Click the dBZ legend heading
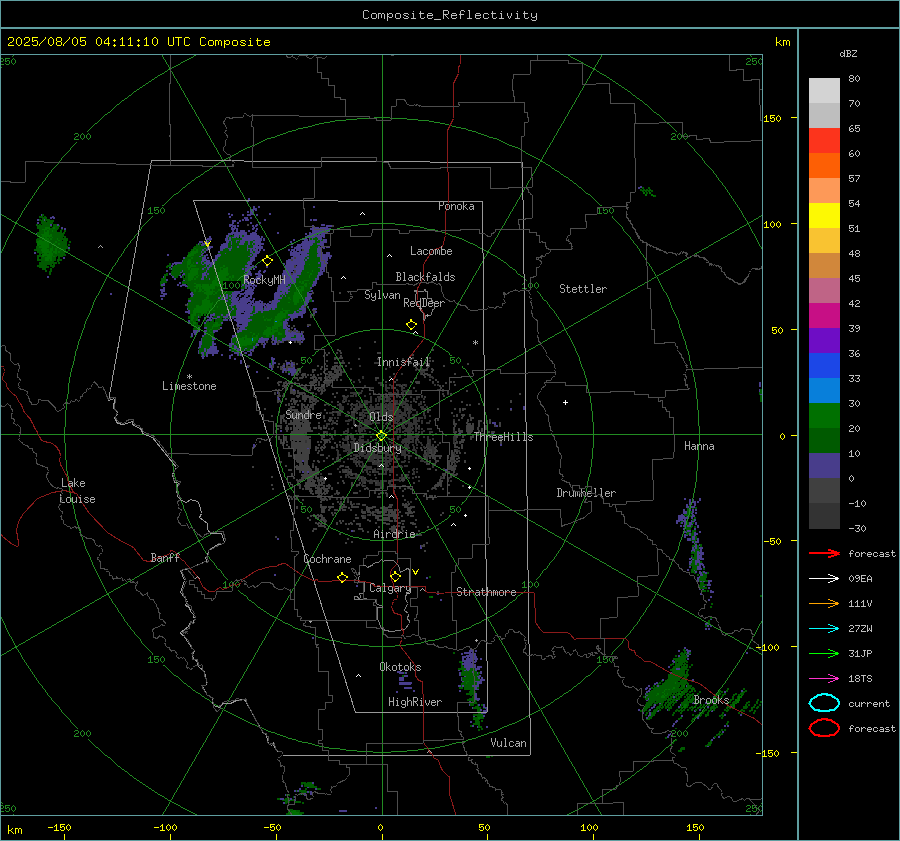900x841 pixels. 848,53
